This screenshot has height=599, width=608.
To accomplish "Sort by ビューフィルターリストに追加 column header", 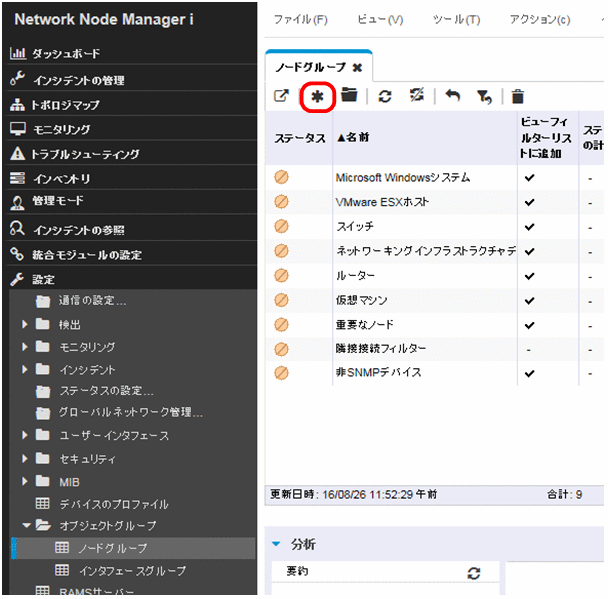I will pos(548,138).
